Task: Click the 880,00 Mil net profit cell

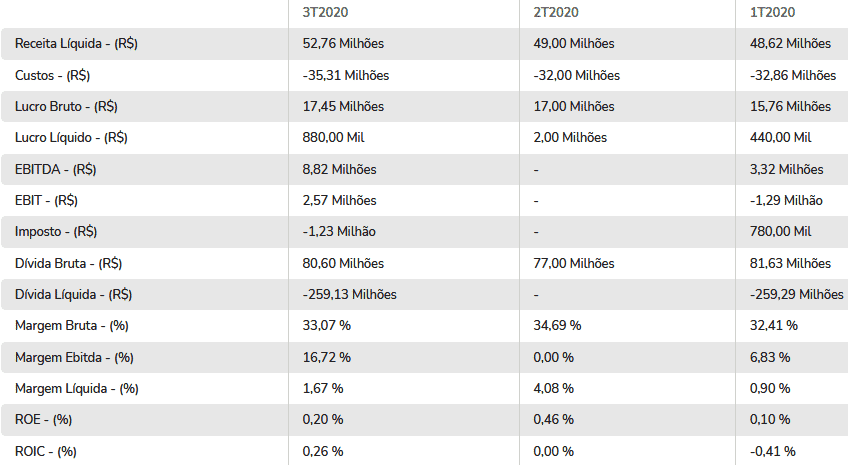Action: 333,138
